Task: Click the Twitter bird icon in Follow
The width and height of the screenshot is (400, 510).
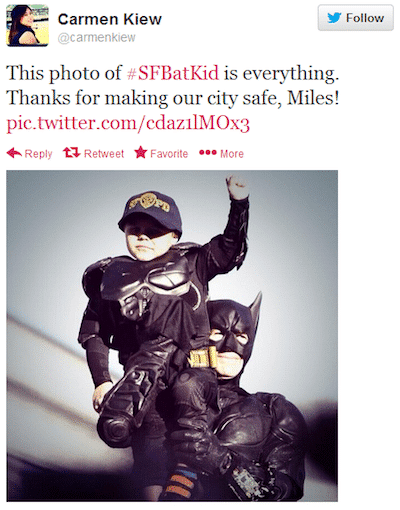Action: coord(334,18)
